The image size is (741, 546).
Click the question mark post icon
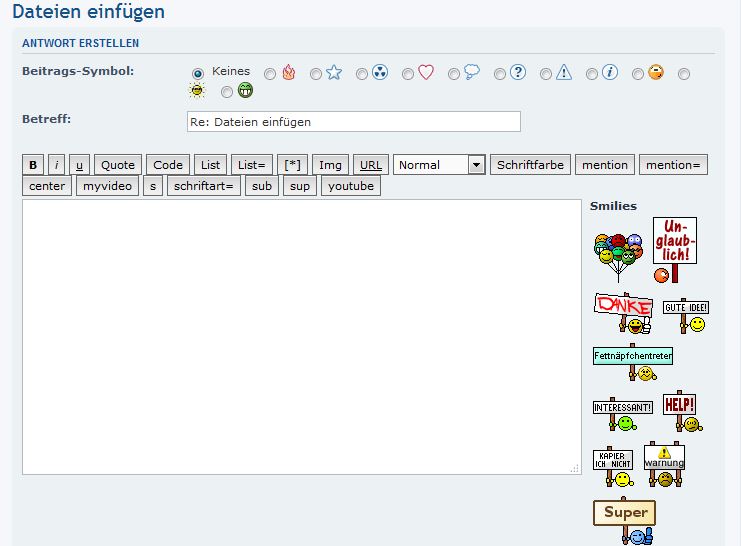[x=518, y=72]
